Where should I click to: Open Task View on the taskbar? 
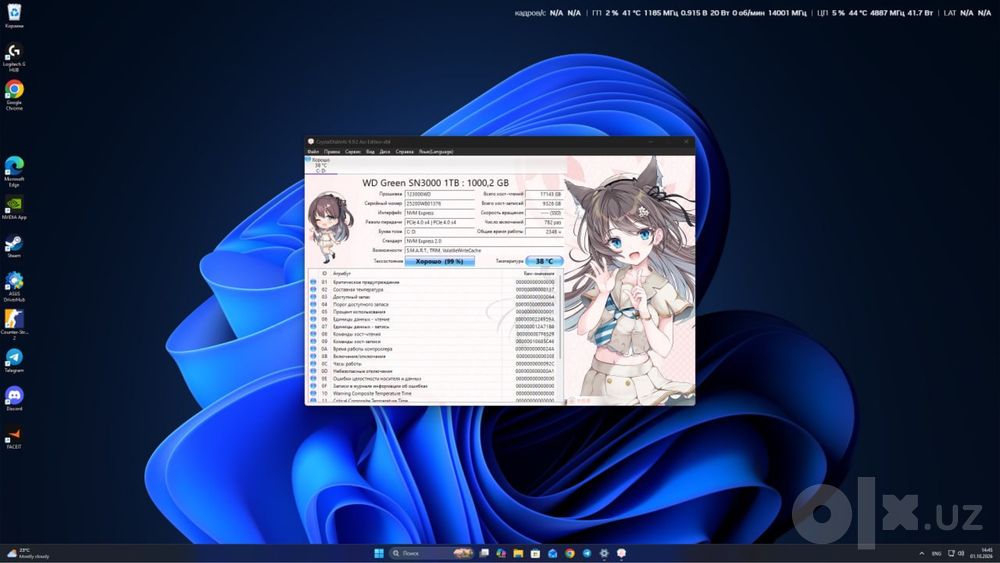point(484,553)
